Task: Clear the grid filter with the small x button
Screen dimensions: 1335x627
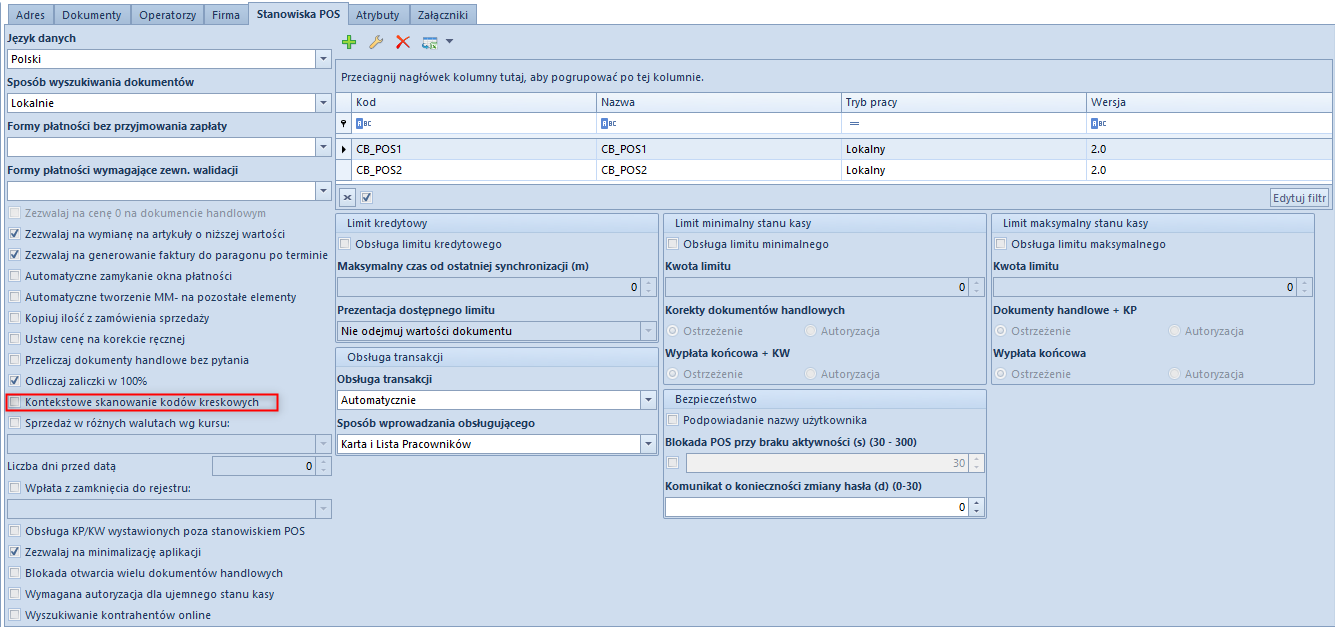Action: pos(348,197)
